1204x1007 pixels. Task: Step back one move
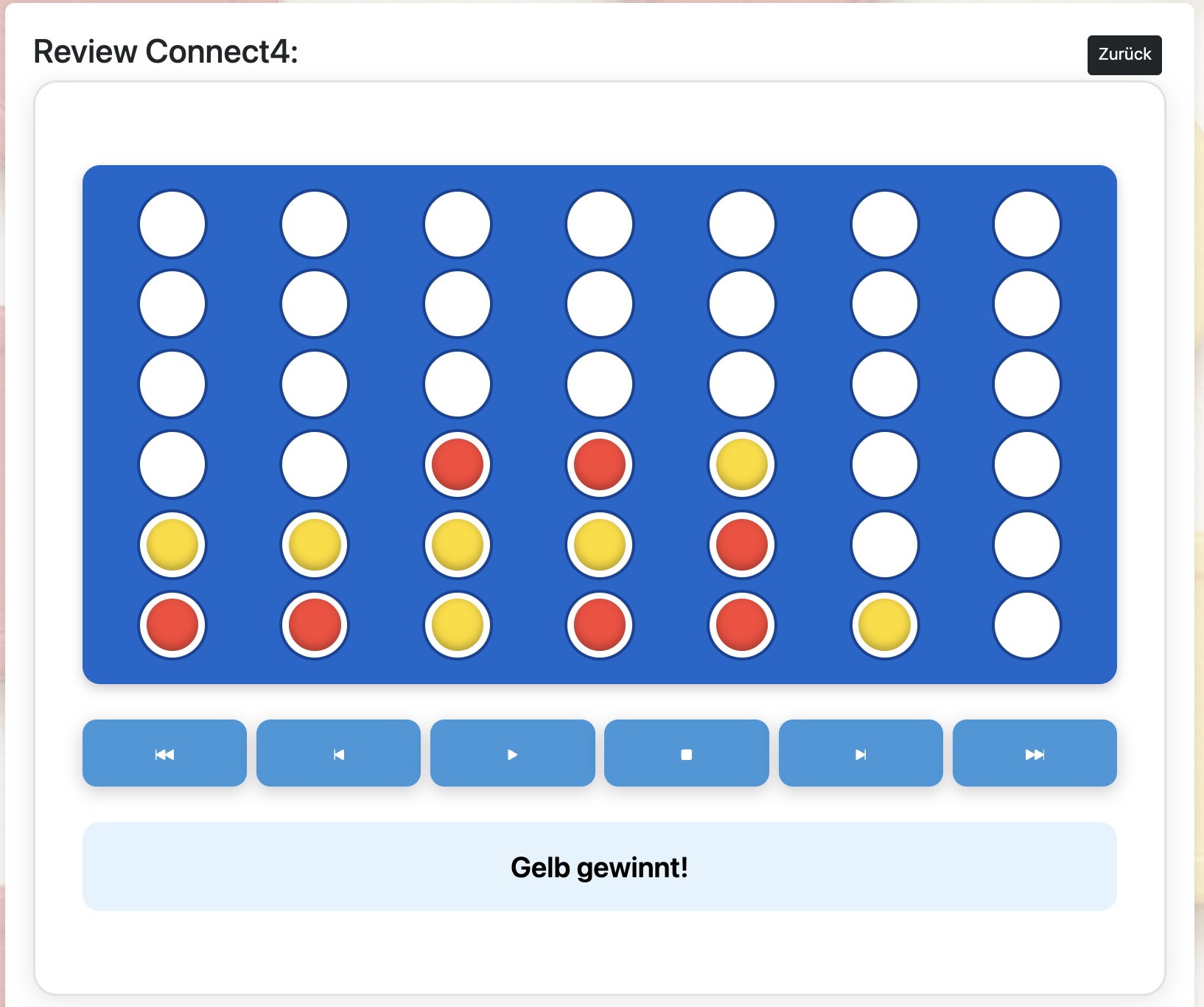pyautogui.click(x=338, y=753)
